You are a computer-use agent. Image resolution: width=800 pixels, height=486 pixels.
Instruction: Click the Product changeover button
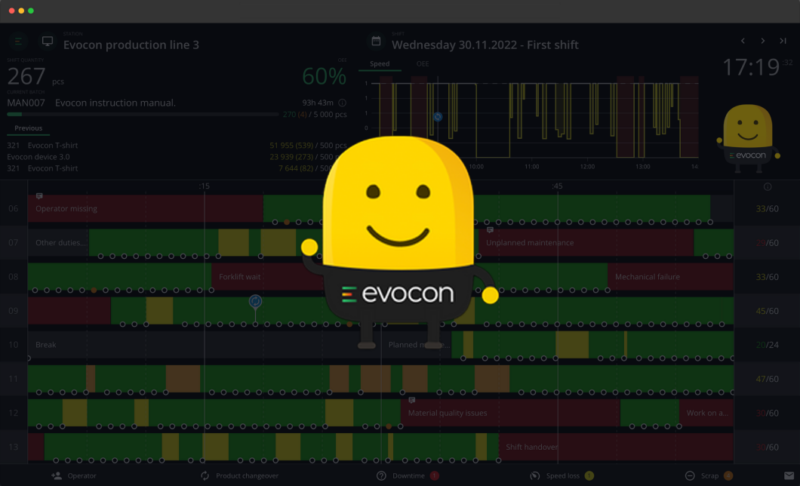[239, 476]
